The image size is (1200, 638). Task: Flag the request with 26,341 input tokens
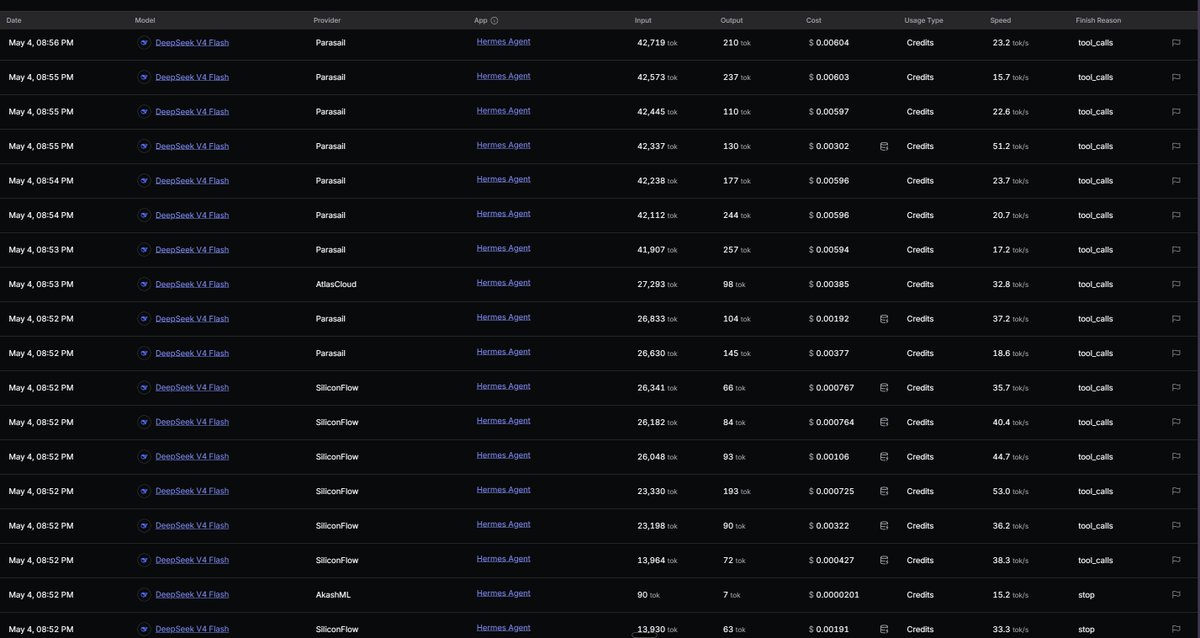coord(1176,388)
